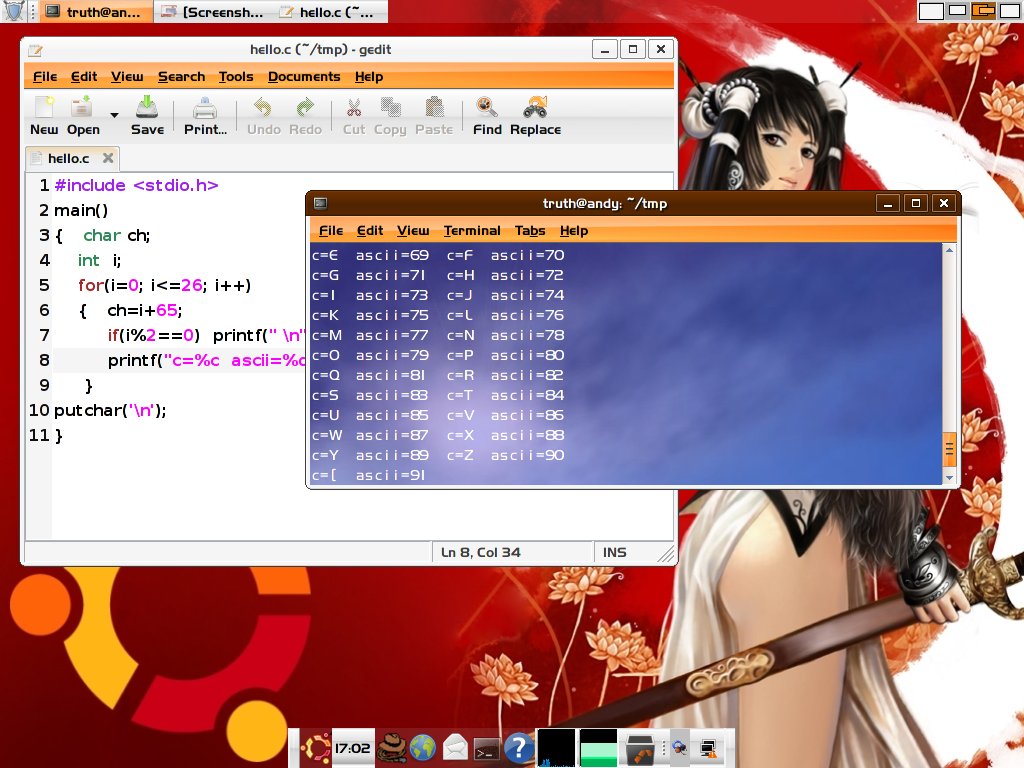Launch terminal from bottom panel icon
Screen dimensions: 1024x768
[x=487, y=750]
